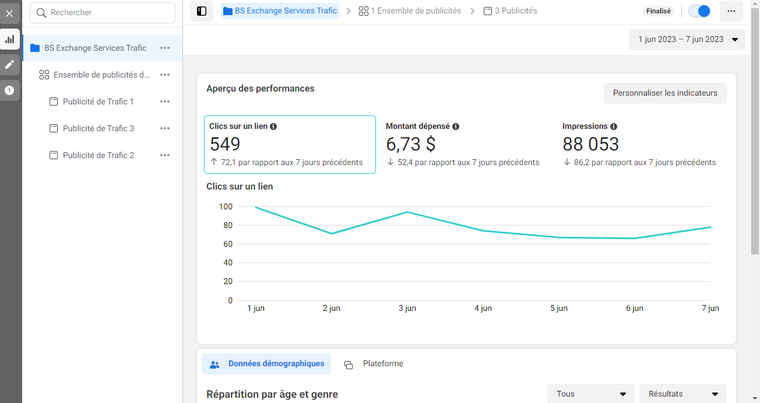Click the Rechercher search field
Image resolution: width=760 pixels, height=403 pixels.
[102, 13]
